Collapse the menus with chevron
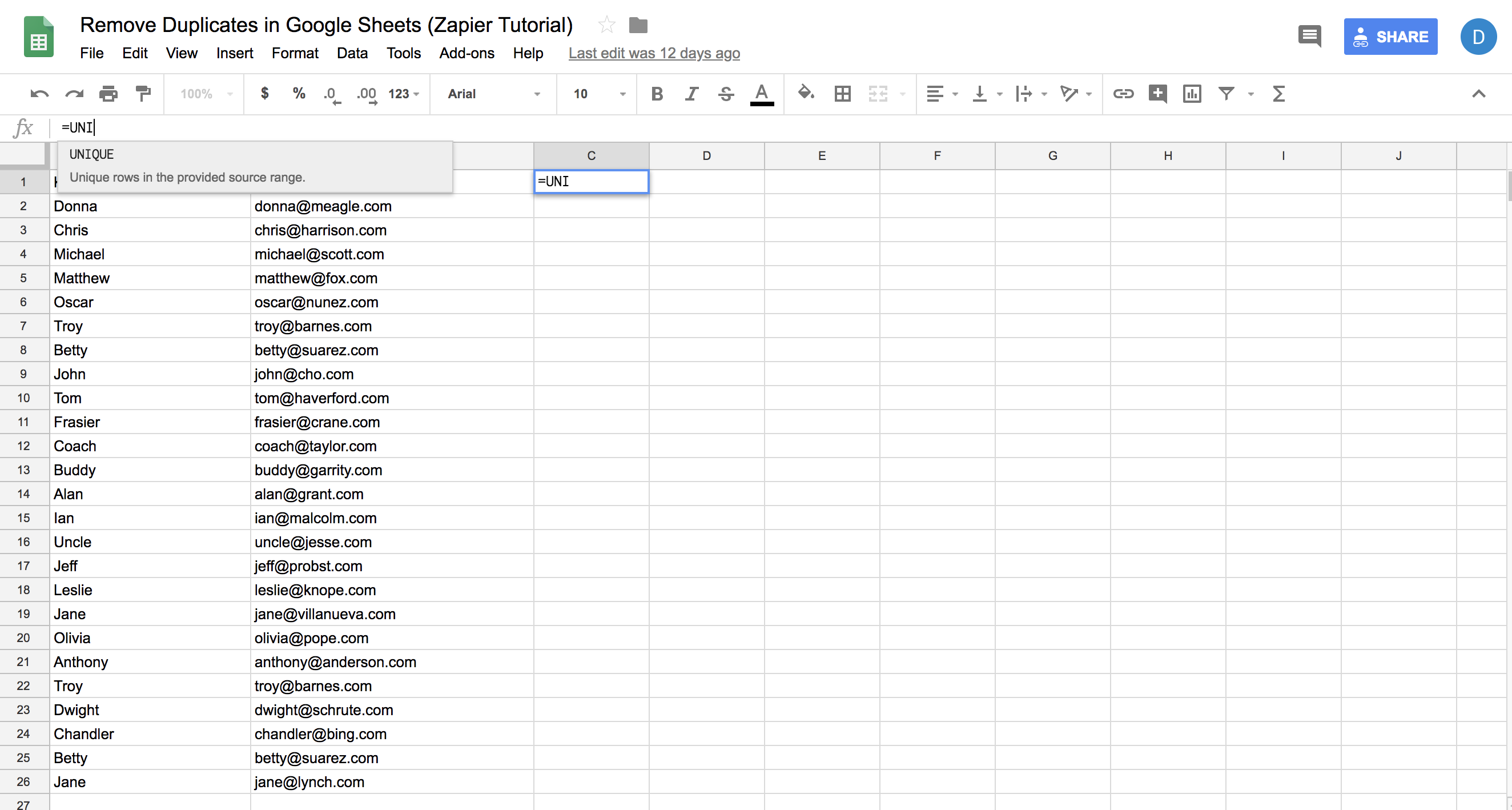Screen dimensions: 1512x810 1478,94
